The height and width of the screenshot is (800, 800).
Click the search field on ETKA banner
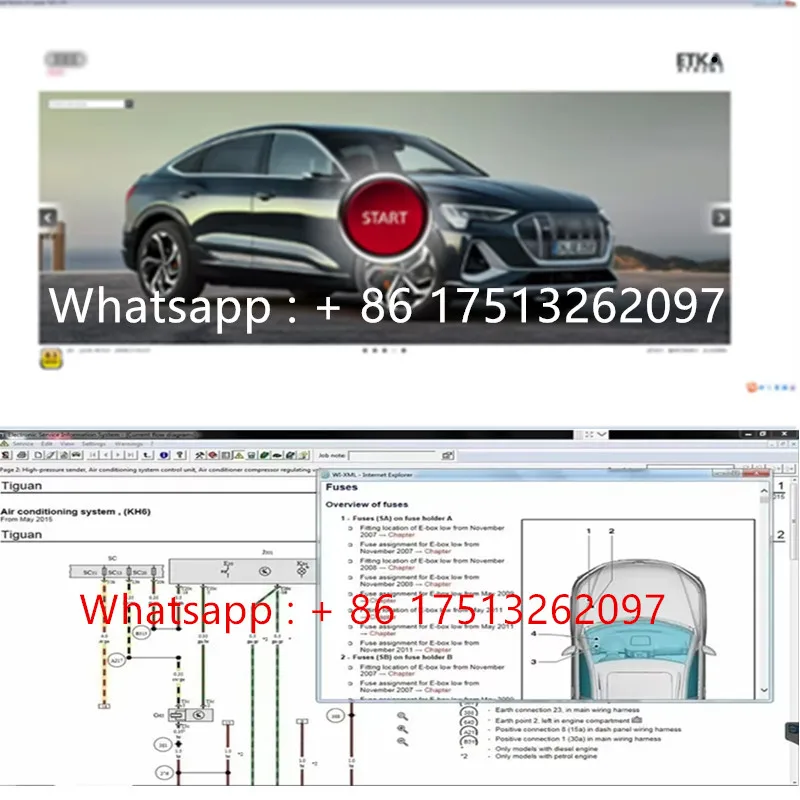[x=87, y=104]
